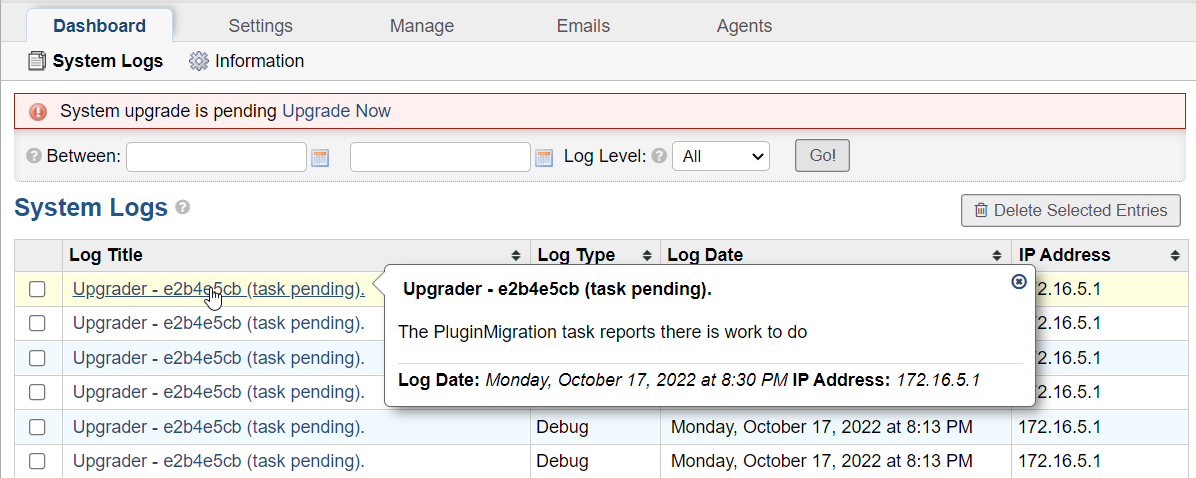Open the start date calendar picker
The image size is (1196, 478).
320,157
